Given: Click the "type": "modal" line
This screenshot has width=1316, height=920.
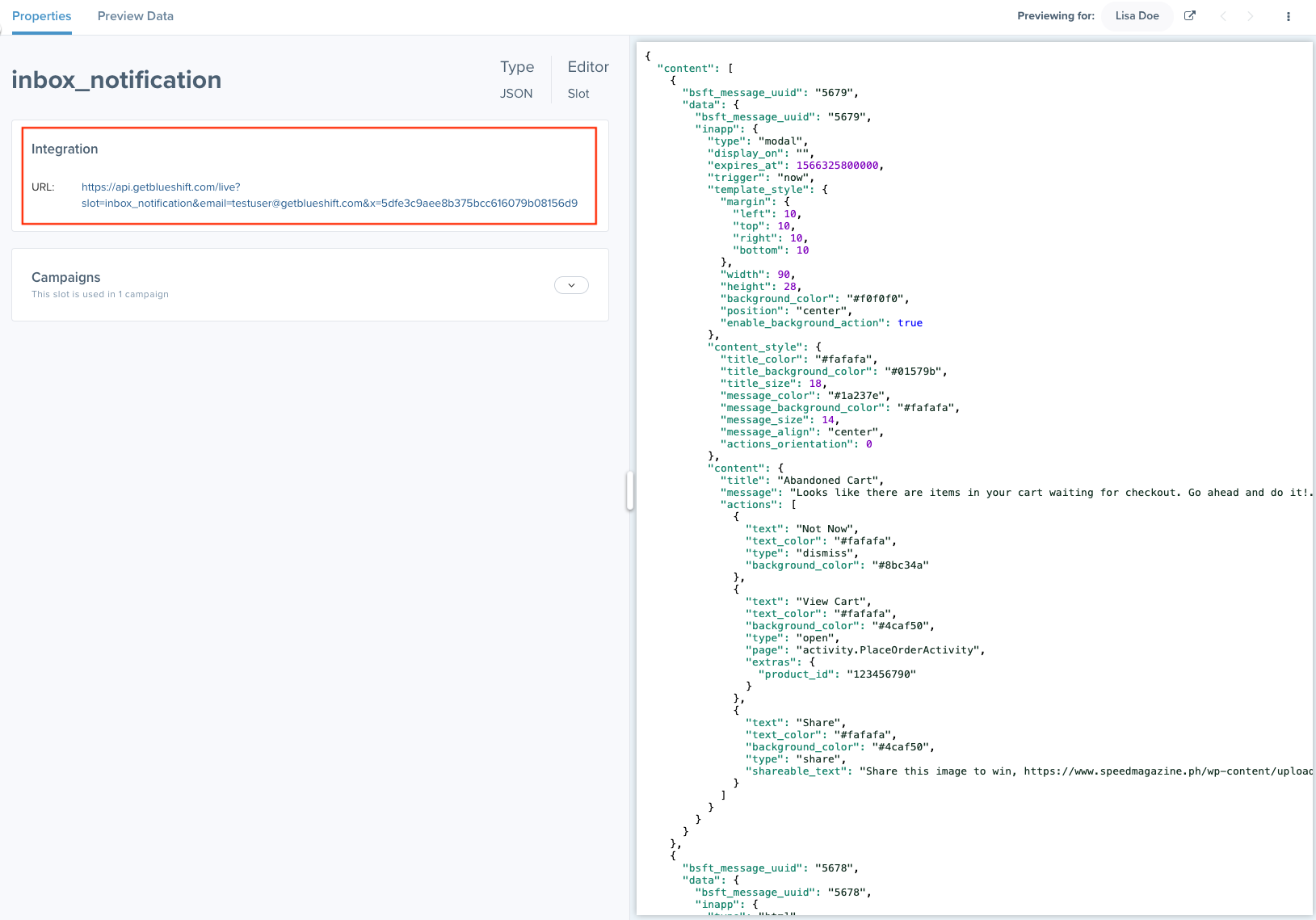Looking at the screenshot, I should point(758,141).
